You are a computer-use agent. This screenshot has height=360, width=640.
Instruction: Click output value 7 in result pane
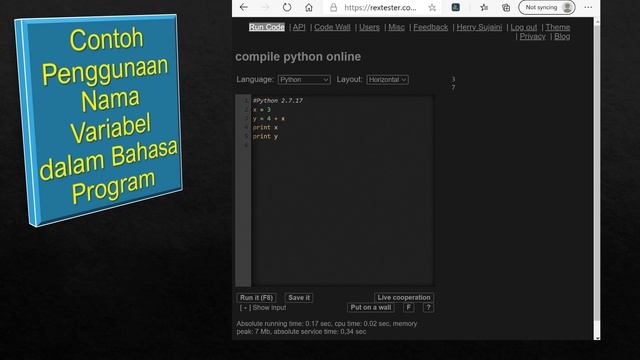(453, 87)
